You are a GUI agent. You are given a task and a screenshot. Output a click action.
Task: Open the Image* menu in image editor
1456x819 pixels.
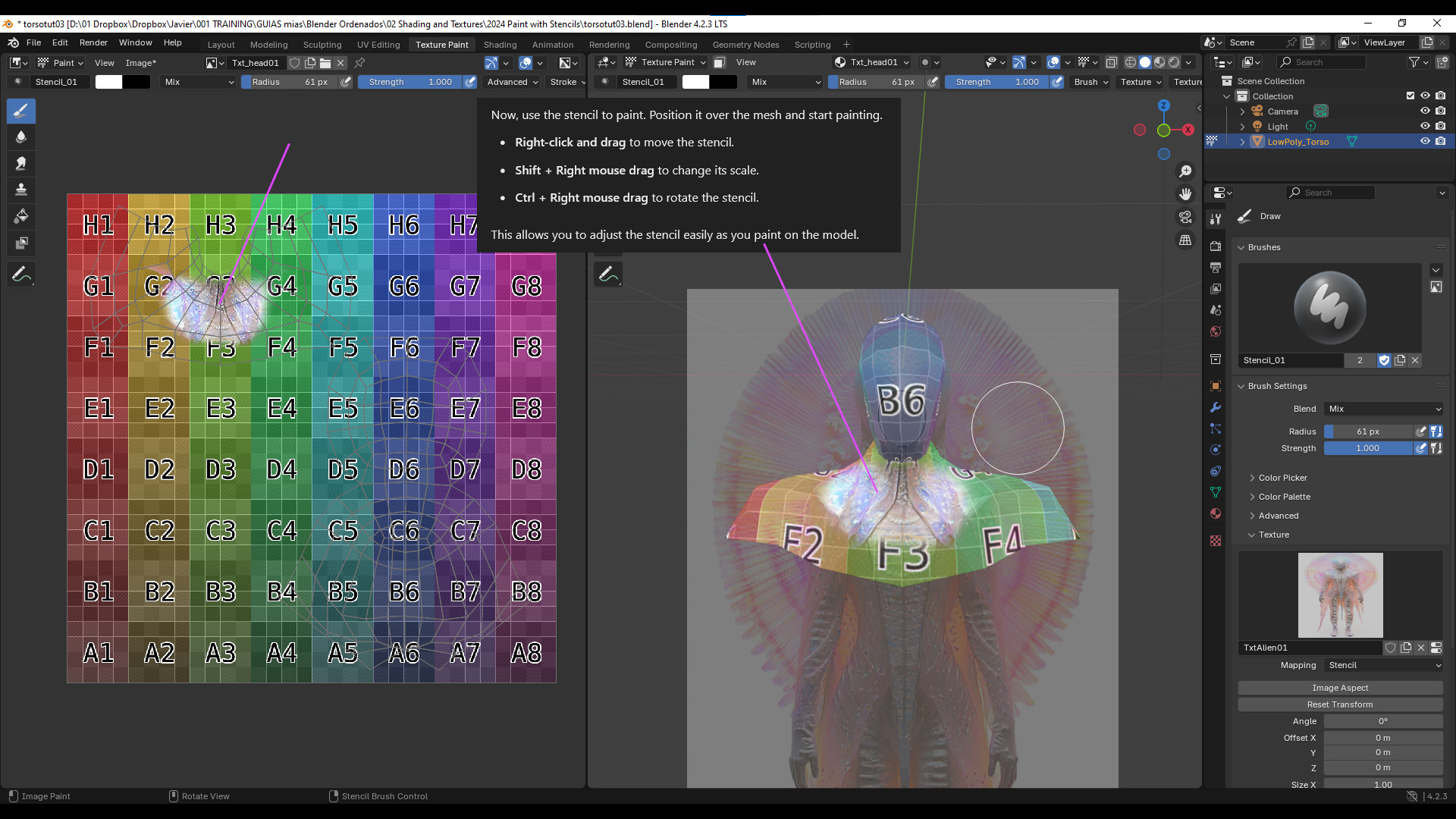(x=141, y=63)
